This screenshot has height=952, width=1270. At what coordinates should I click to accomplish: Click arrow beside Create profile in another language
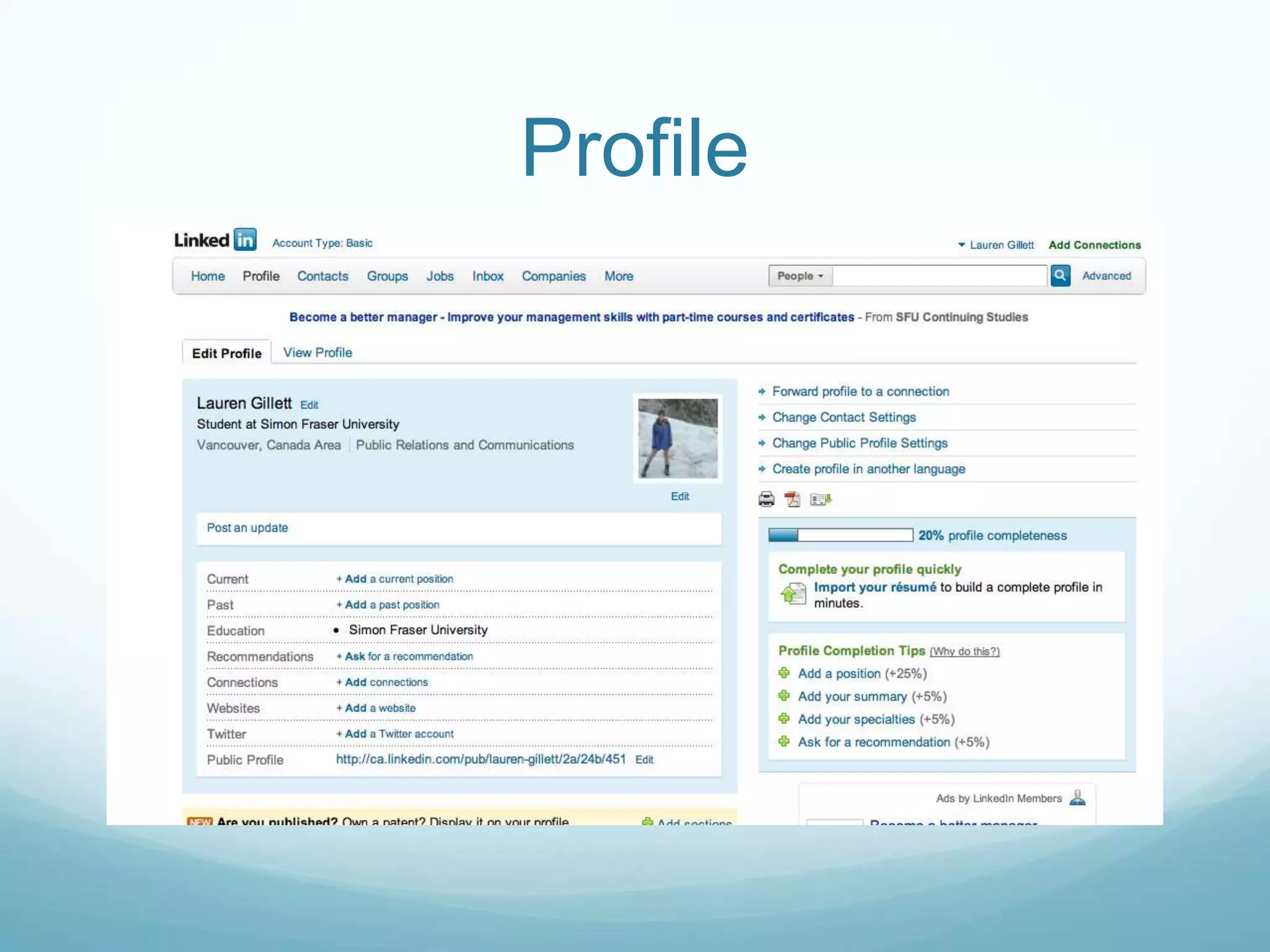762,469
